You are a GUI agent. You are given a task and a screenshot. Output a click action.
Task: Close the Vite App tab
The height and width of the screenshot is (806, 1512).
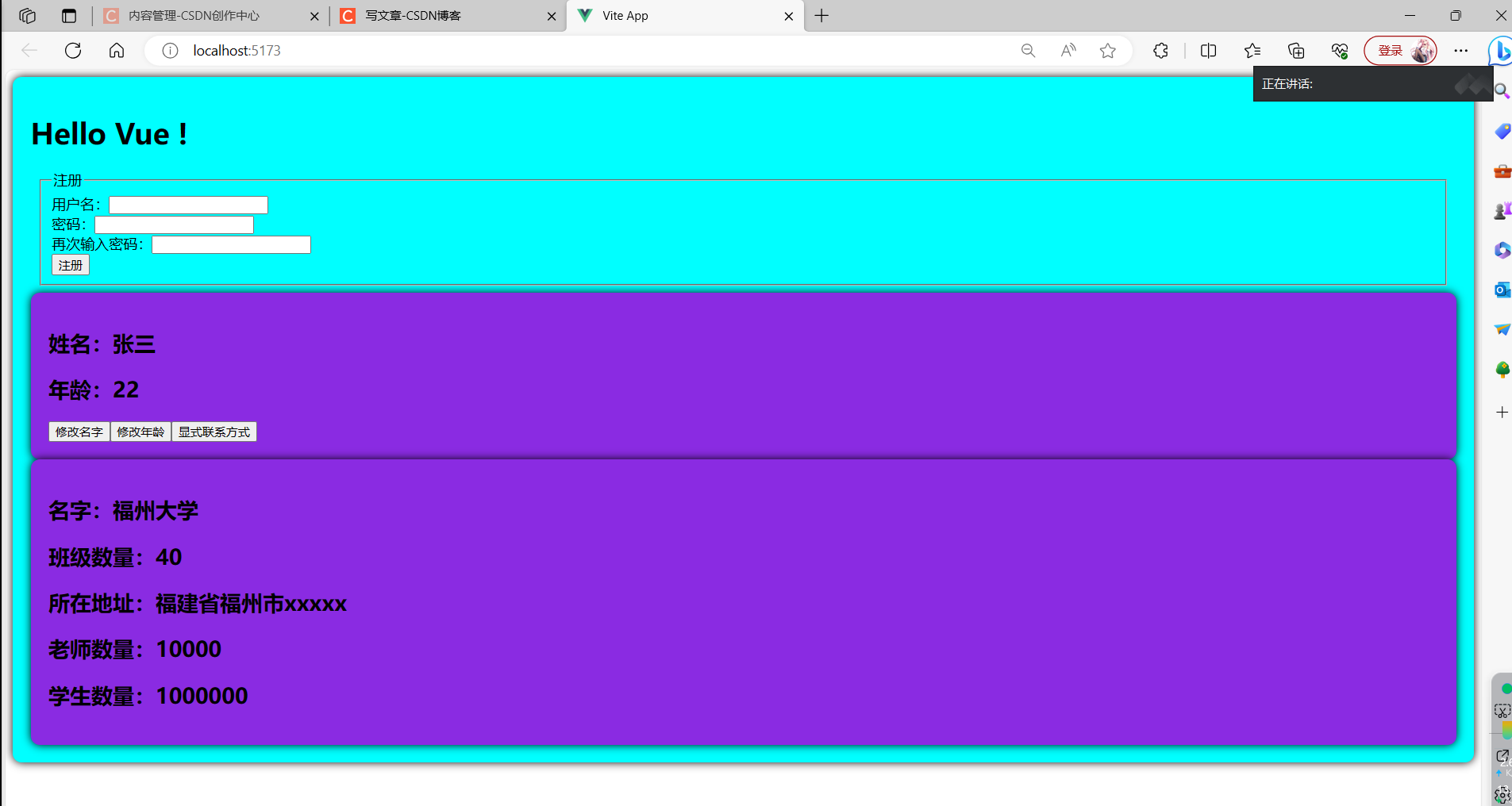point(789,16)
